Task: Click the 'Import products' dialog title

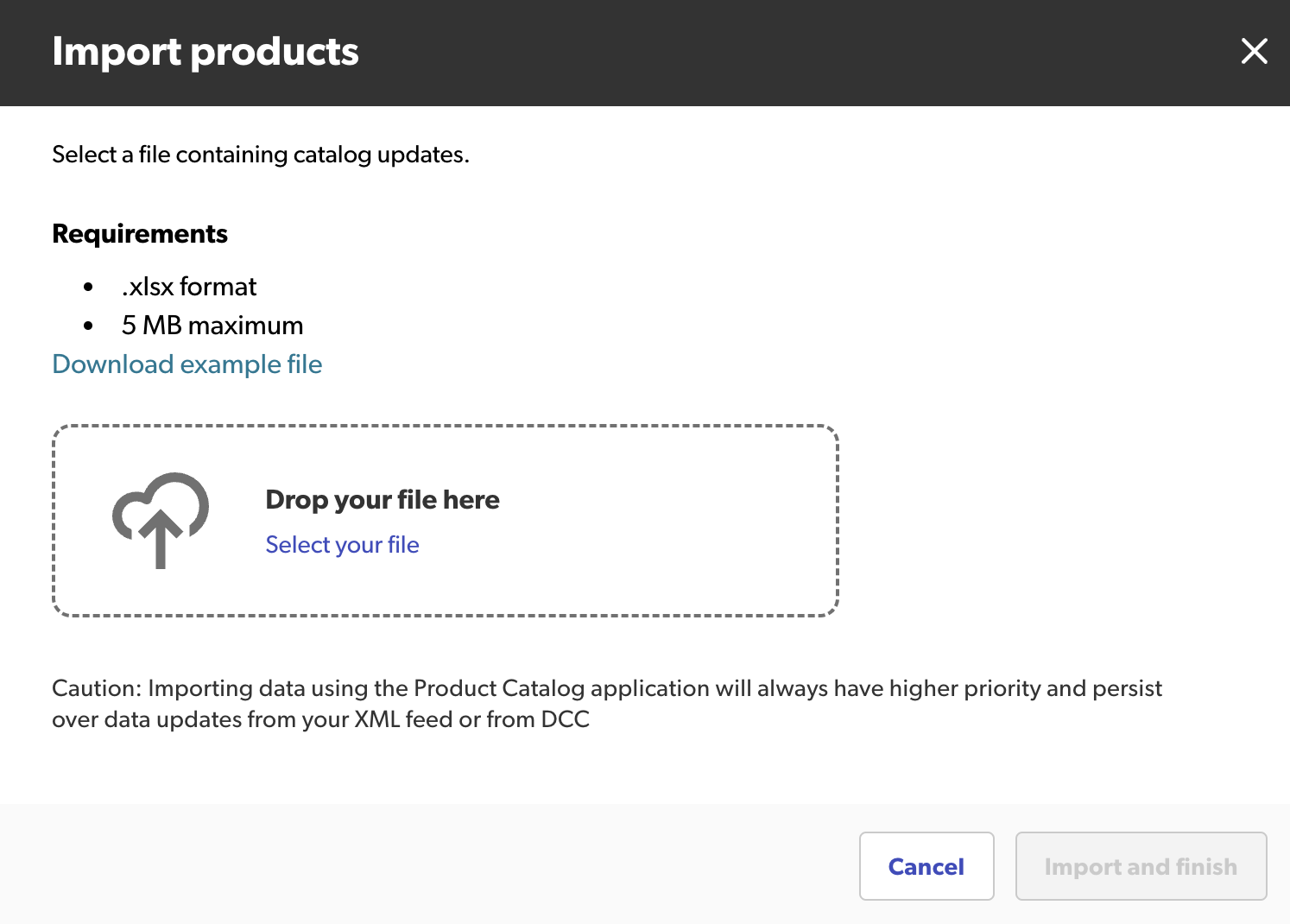Action: pos(206,52)
